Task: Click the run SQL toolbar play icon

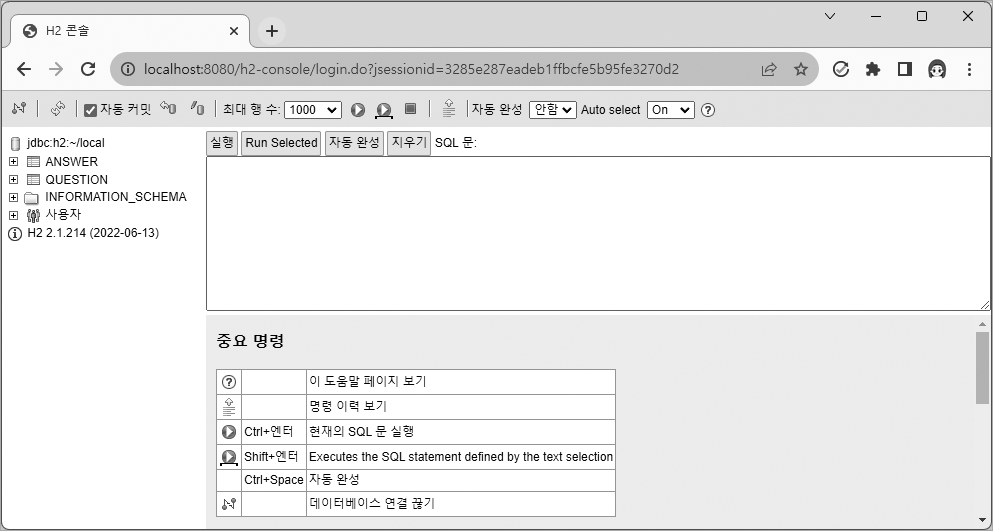Action: pos(358,110)
